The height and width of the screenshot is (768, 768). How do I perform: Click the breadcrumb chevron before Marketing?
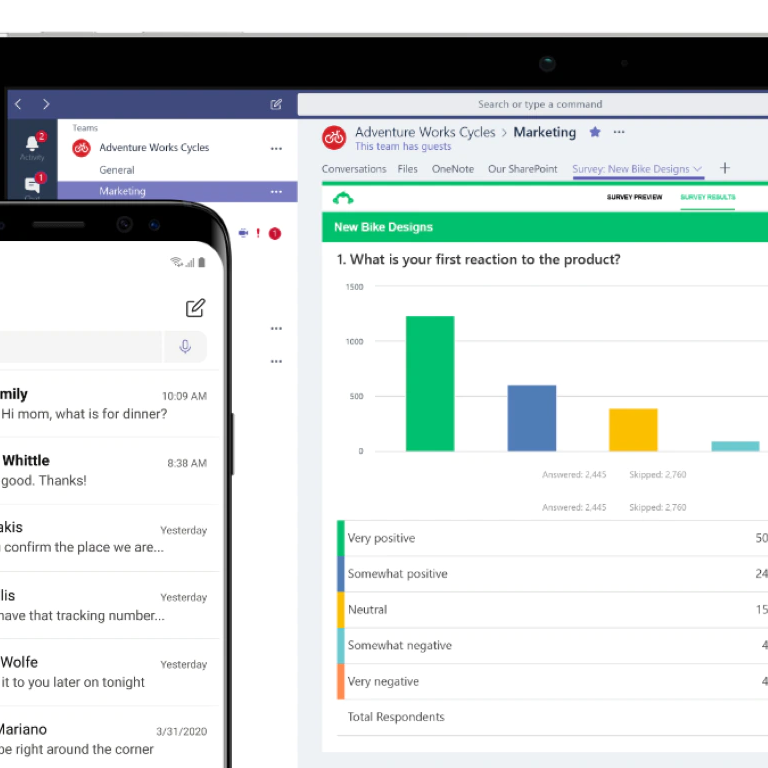[x=504, y=133]
